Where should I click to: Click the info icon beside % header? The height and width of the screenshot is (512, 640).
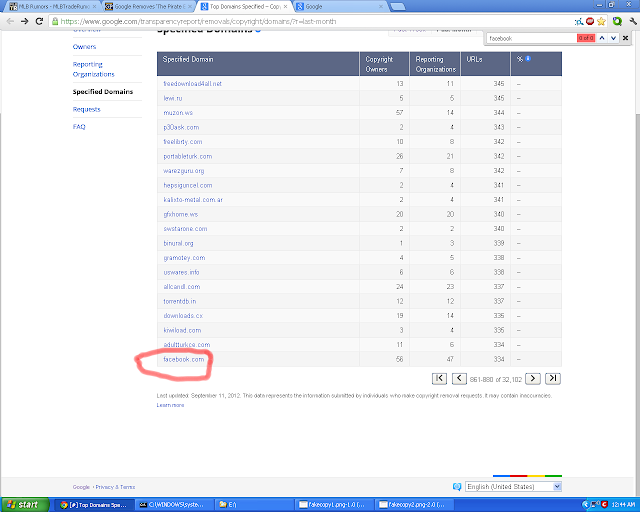point(528,58)
